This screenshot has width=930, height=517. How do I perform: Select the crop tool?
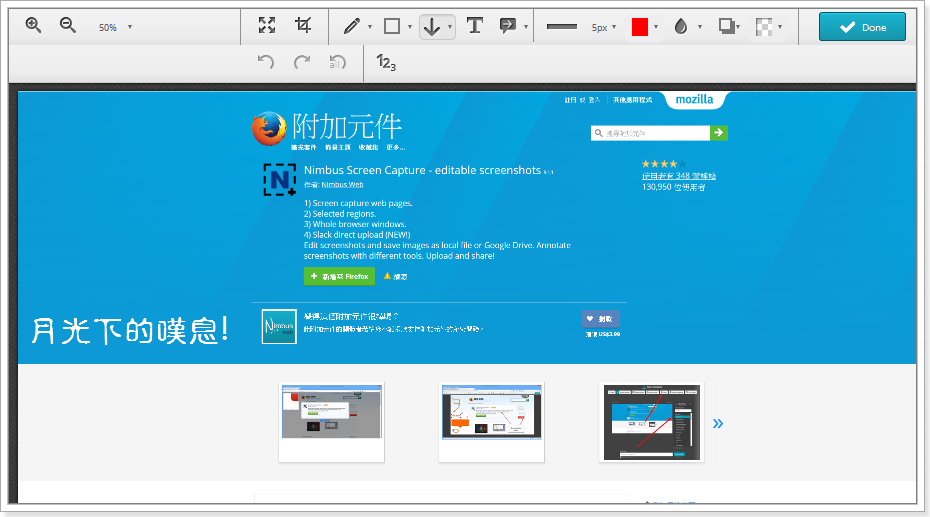pos(303,26)
